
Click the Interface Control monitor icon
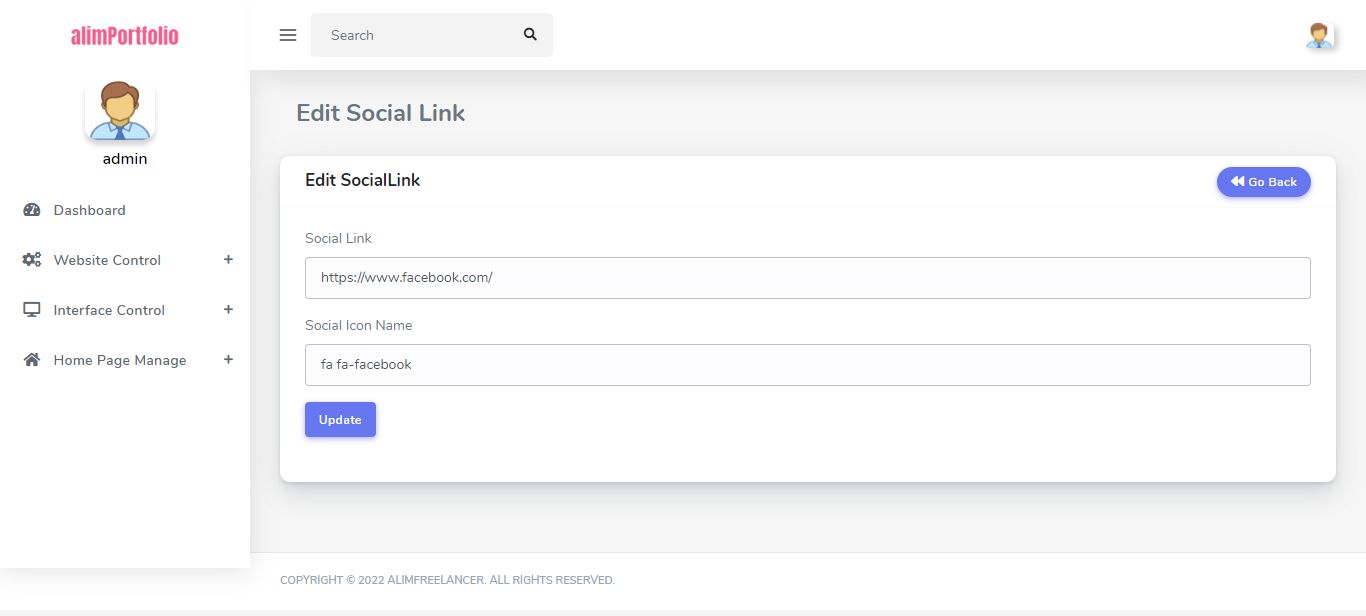[x=32, y=310]
